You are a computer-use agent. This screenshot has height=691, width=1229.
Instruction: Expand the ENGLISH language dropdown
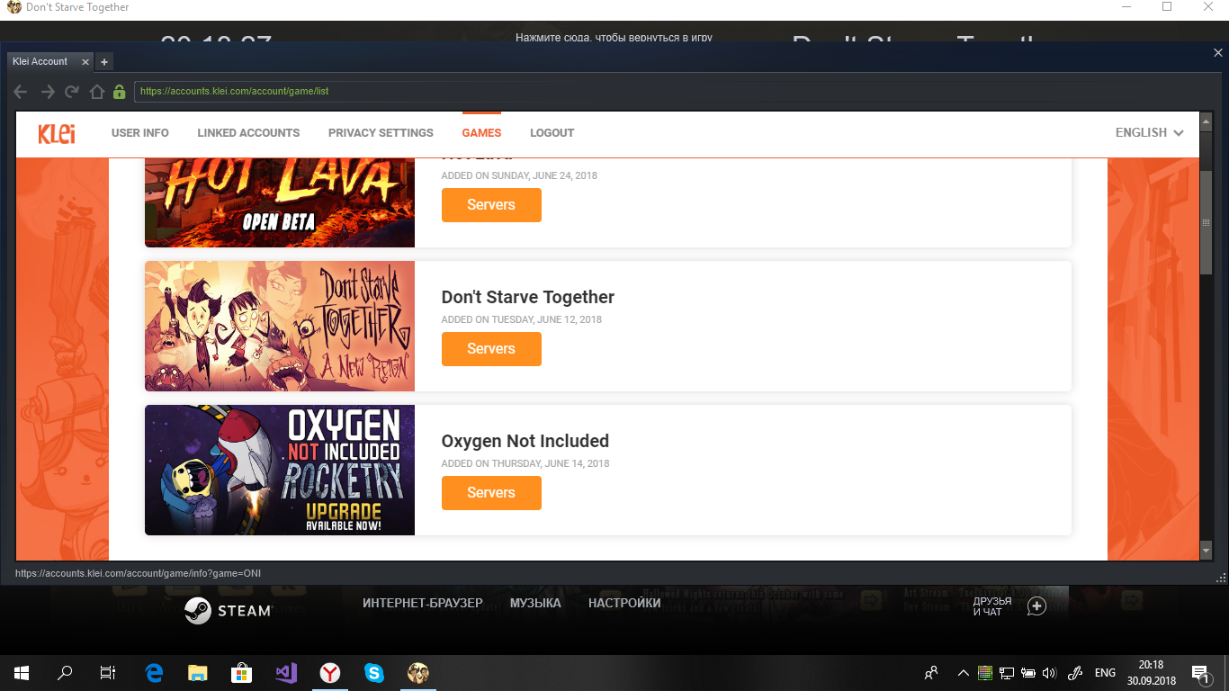(x=1149, y=133)
